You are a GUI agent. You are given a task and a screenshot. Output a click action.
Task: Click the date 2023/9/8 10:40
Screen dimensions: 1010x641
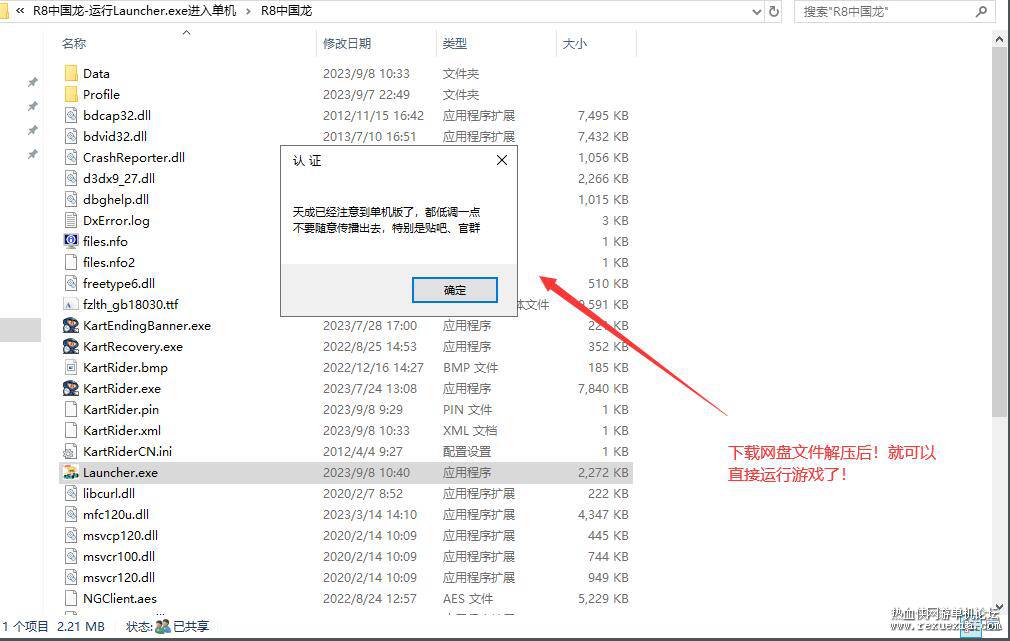pos(367,472)
